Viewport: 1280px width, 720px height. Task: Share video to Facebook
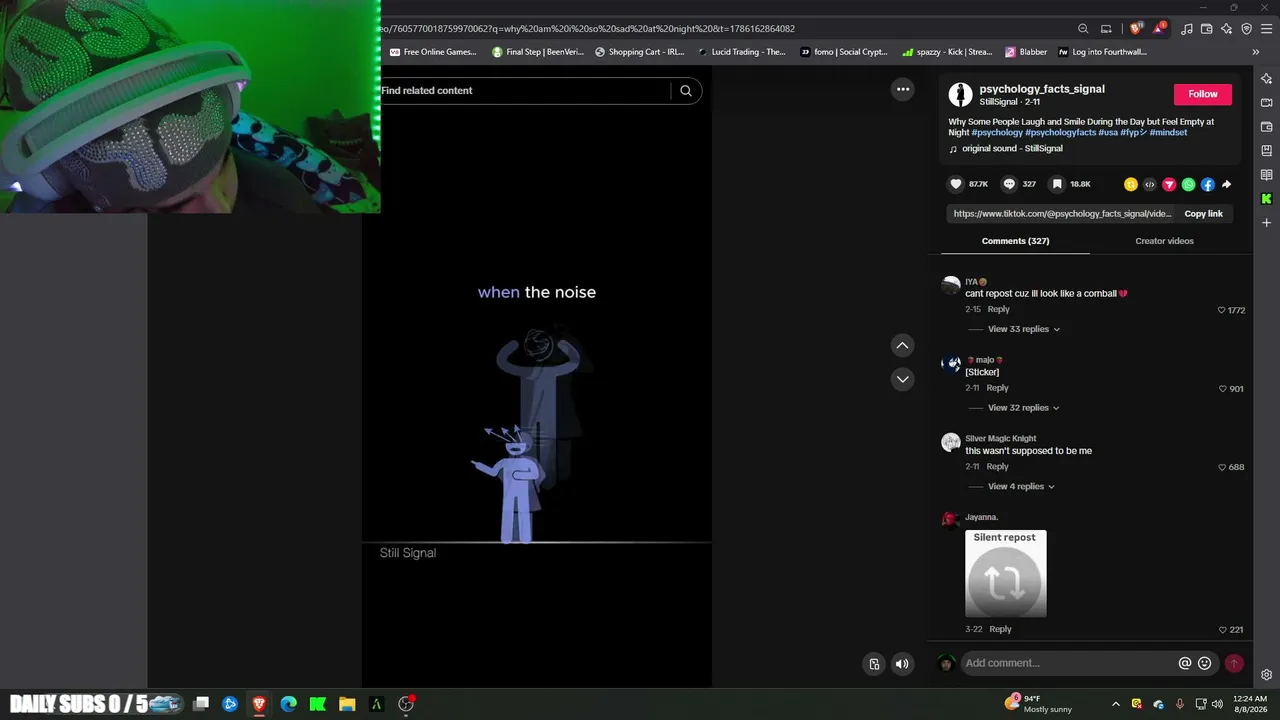(x=1207, y=184)
